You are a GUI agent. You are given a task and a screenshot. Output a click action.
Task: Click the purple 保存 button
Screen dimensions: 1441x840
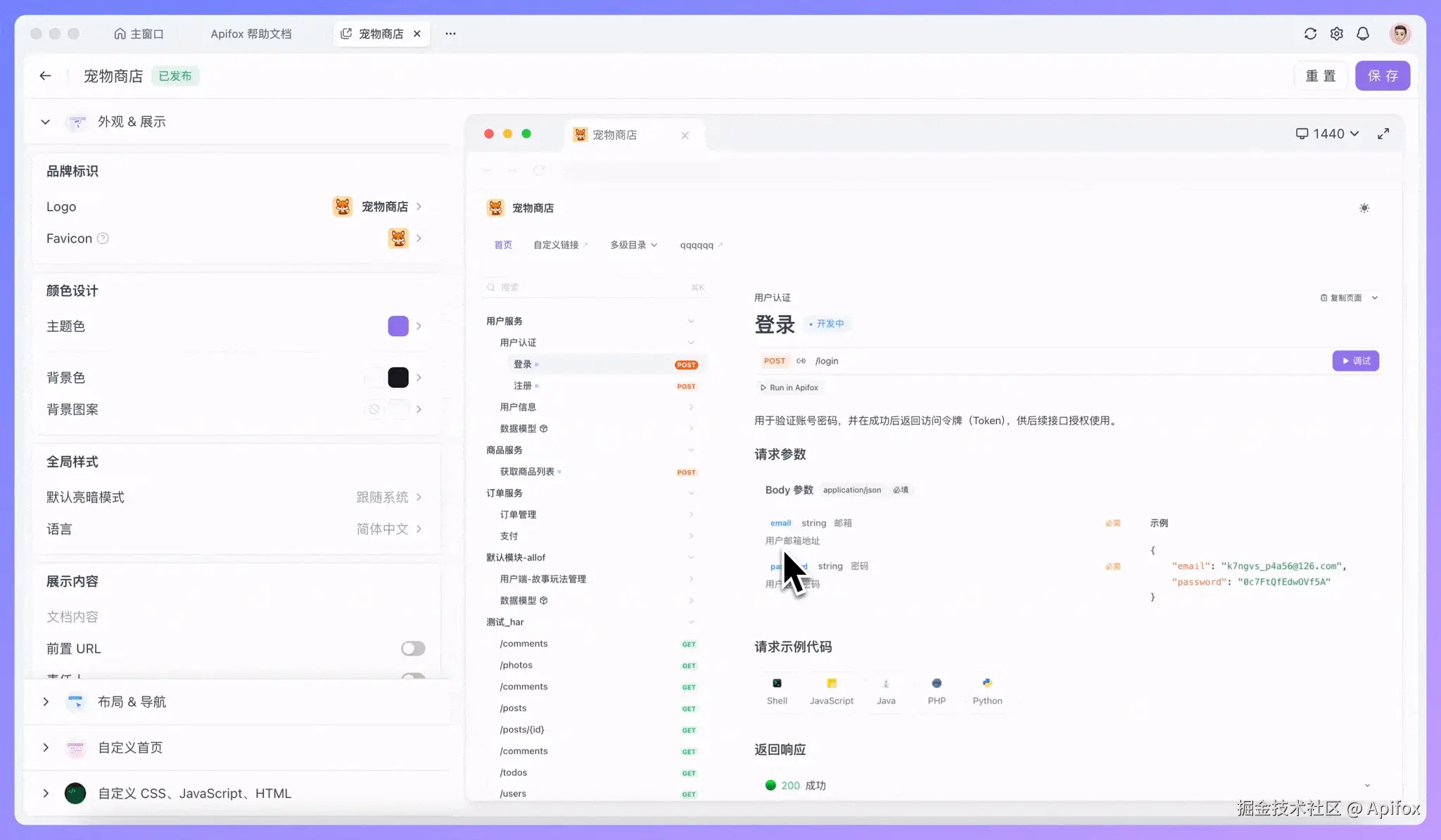click(x=1382, y=76)
